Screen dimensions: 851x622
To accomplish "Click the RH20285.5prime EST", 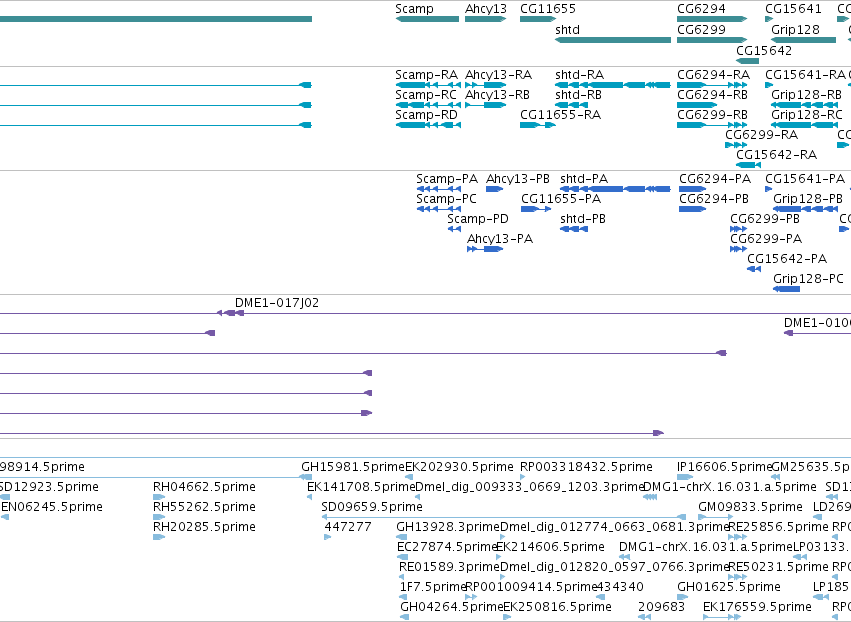I will point(159,537).
